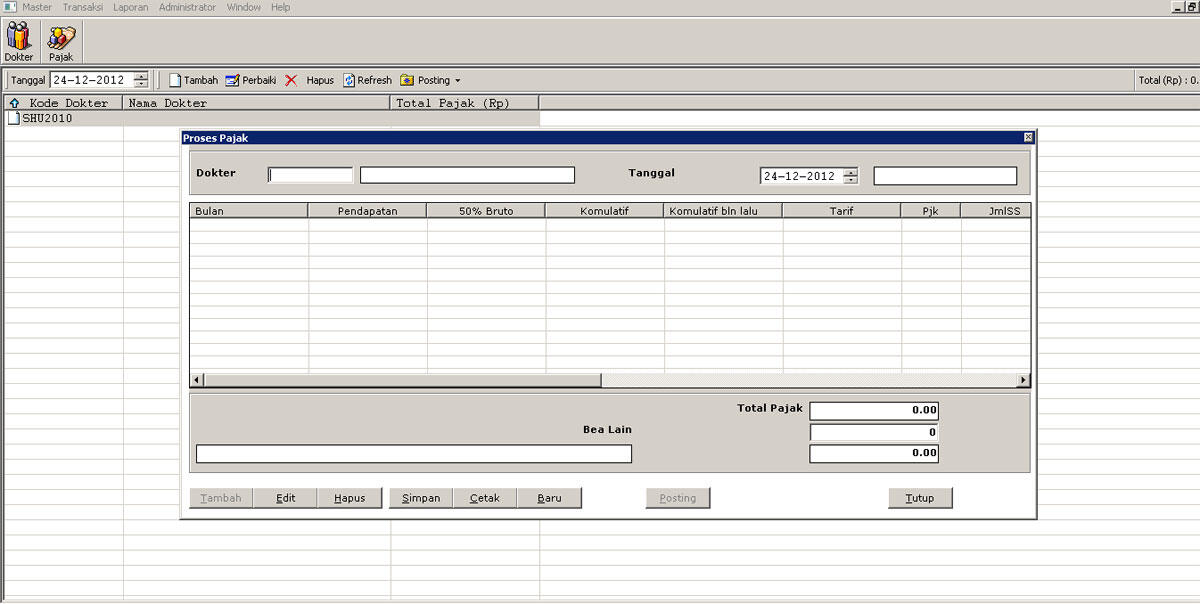Click the Bea Lain value field
Image resolution: width=1200 pixels, height=604 pixels.
point(874,432)
